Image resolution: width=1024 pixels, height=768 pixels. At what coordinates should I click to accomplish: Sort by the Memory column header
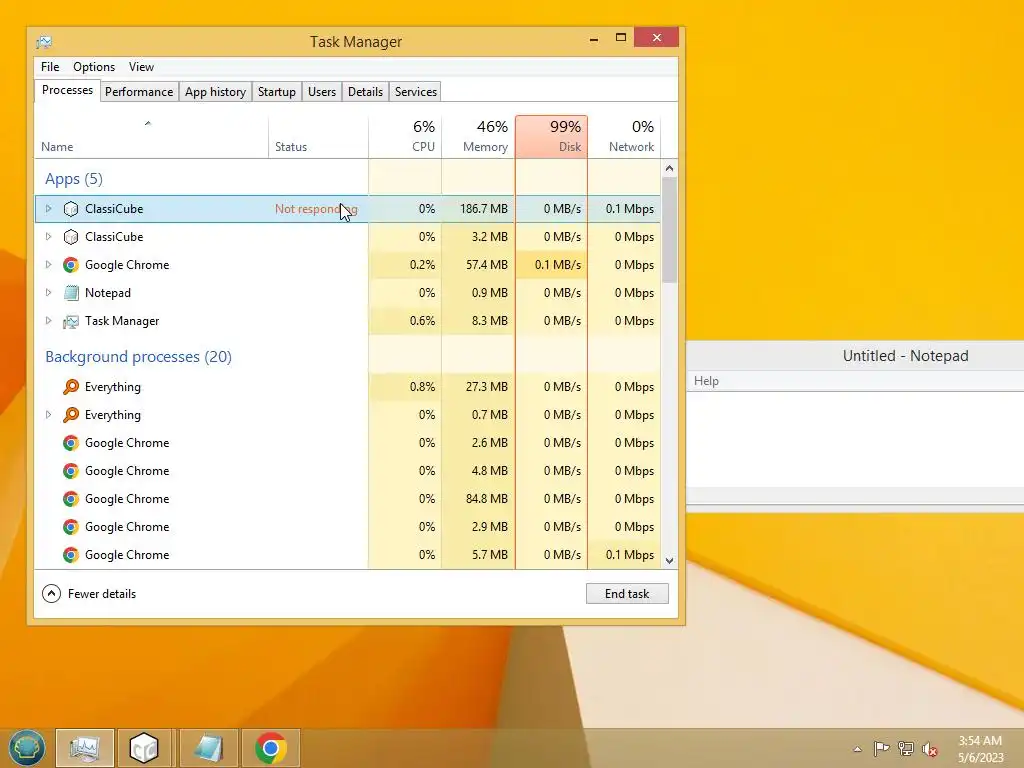click(x=478, y=137)
